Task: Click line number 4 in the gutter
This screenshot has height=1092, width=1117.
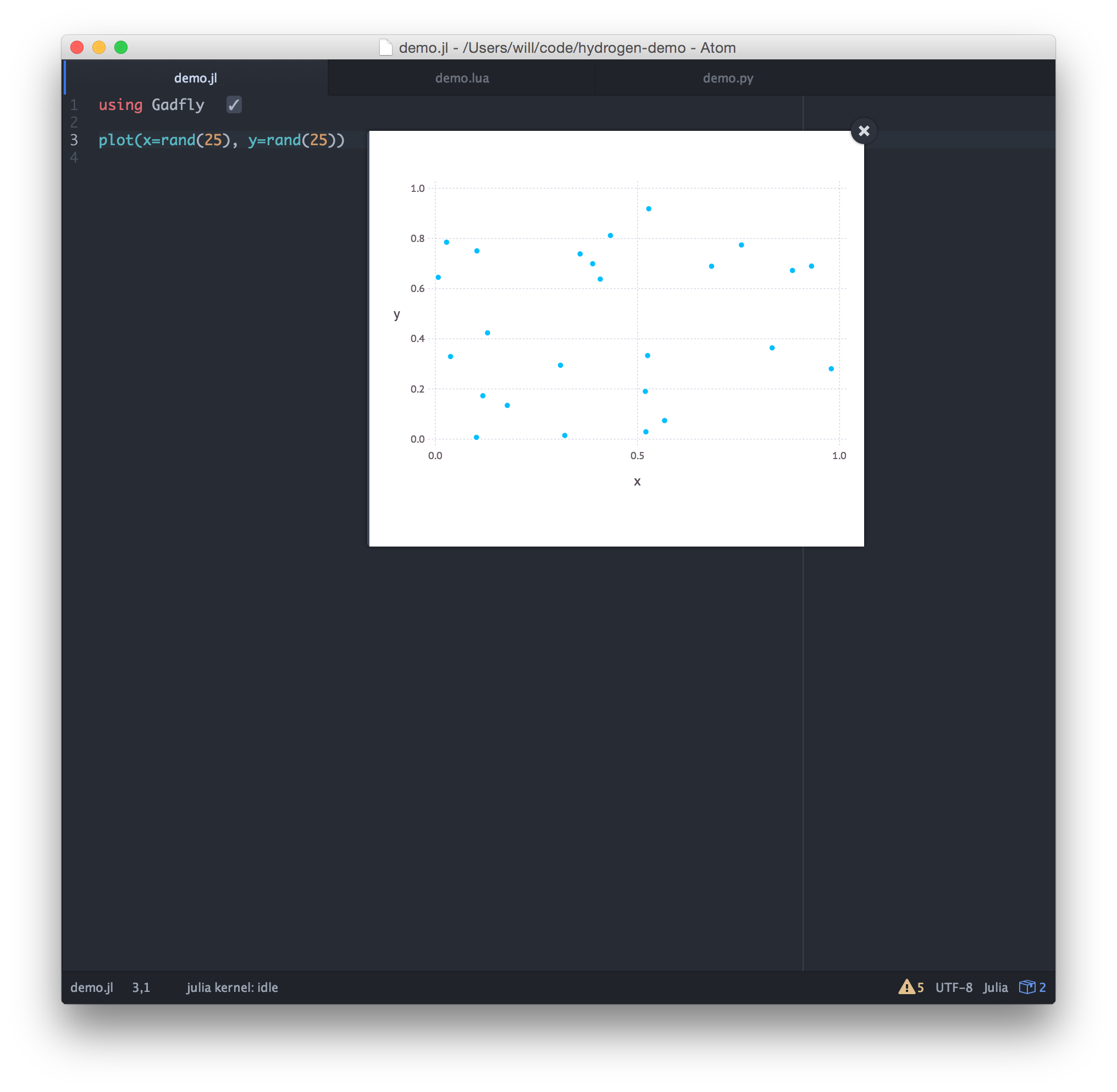Action: click(x=74, y=158)
